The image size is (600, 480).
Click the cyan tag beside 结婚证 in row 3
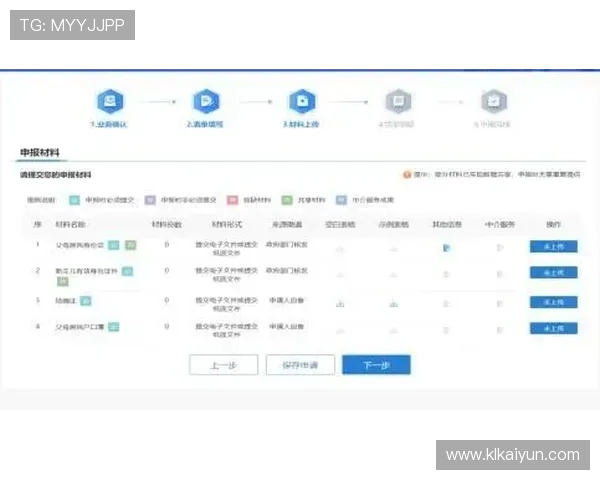coord(86,301)
